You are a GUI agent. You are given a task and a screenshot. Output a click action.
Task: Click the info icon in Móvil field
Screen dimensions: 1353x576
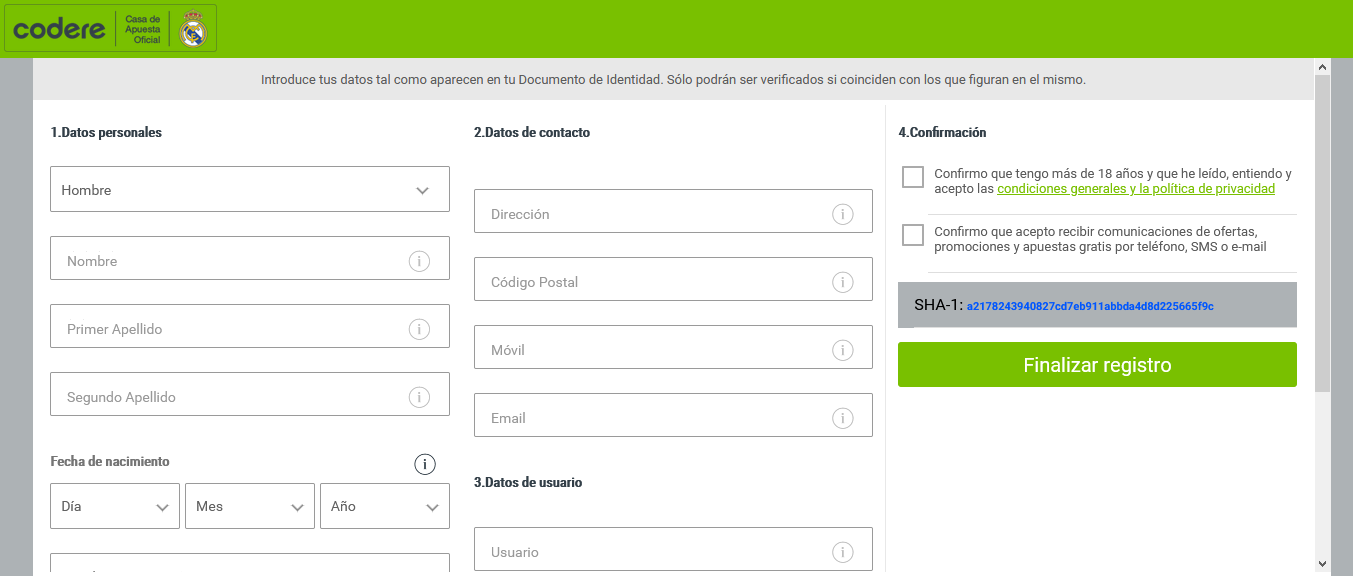coord(842,350)
